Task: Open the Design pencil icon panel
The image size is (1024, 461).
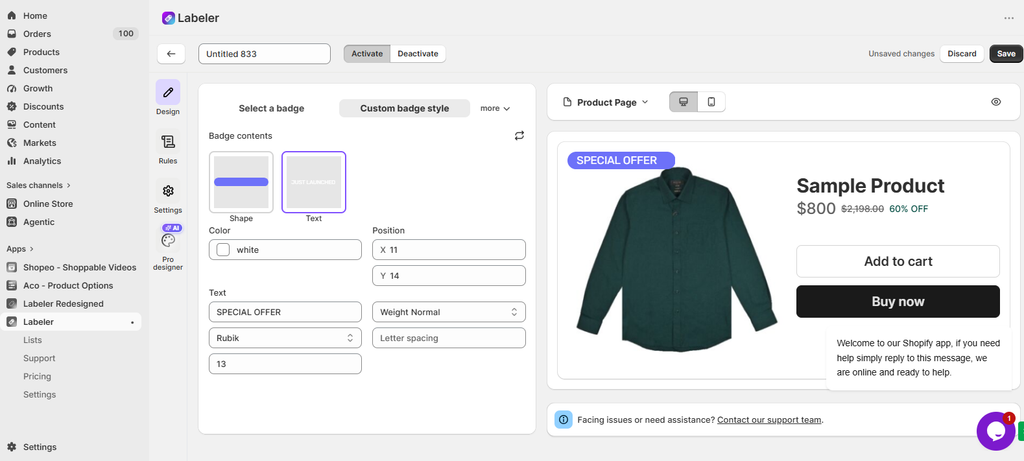Action: tap(168, 93)
